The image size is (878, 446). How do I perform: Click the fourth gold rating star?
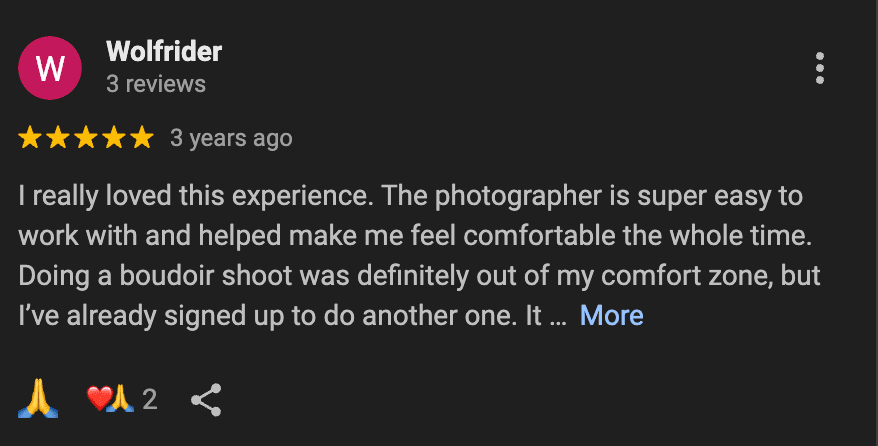[x=114, y=138]
